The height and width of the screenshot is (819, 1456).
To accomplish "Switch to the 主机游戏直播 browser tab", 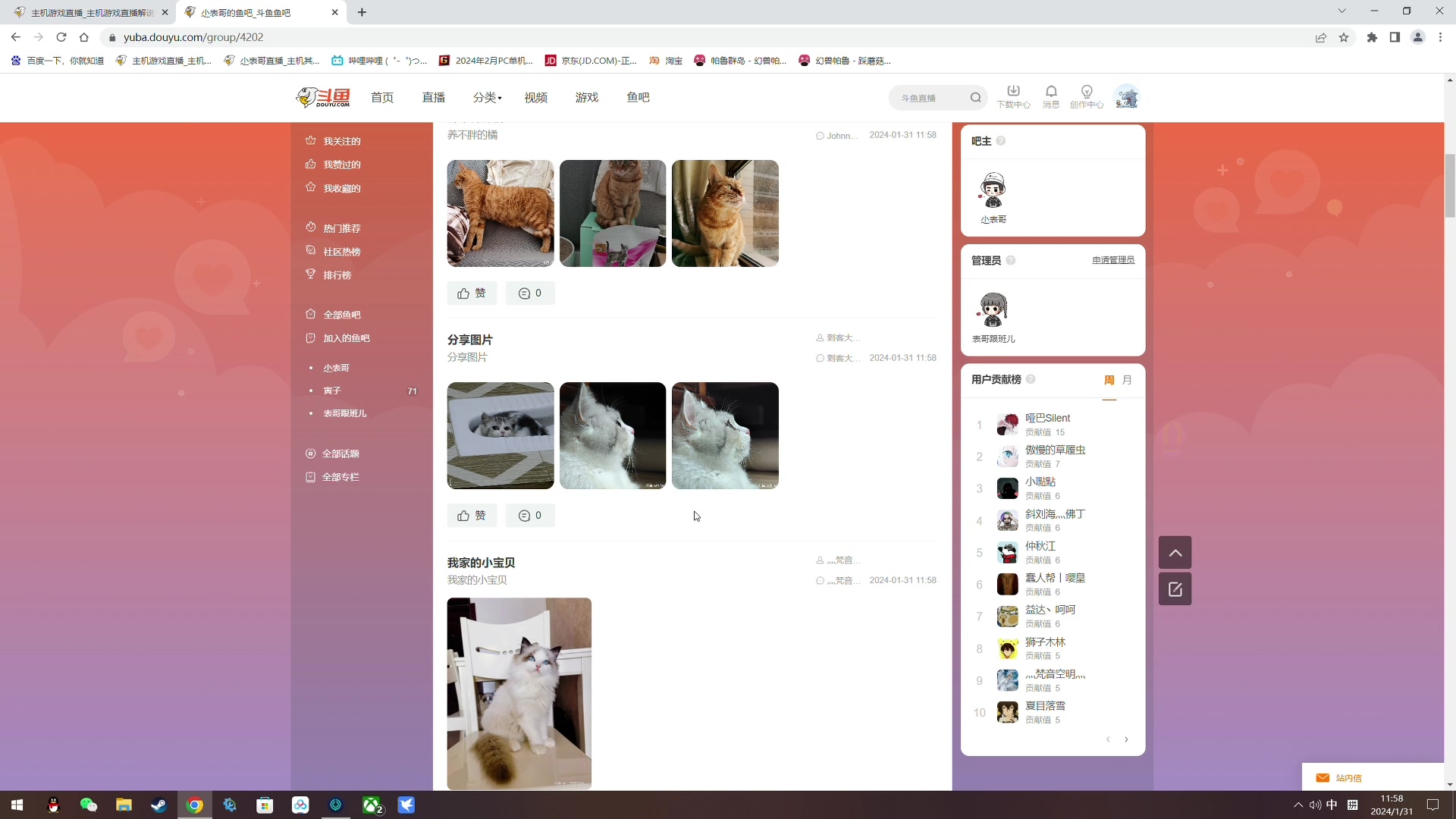I will (x=83, y=12).
